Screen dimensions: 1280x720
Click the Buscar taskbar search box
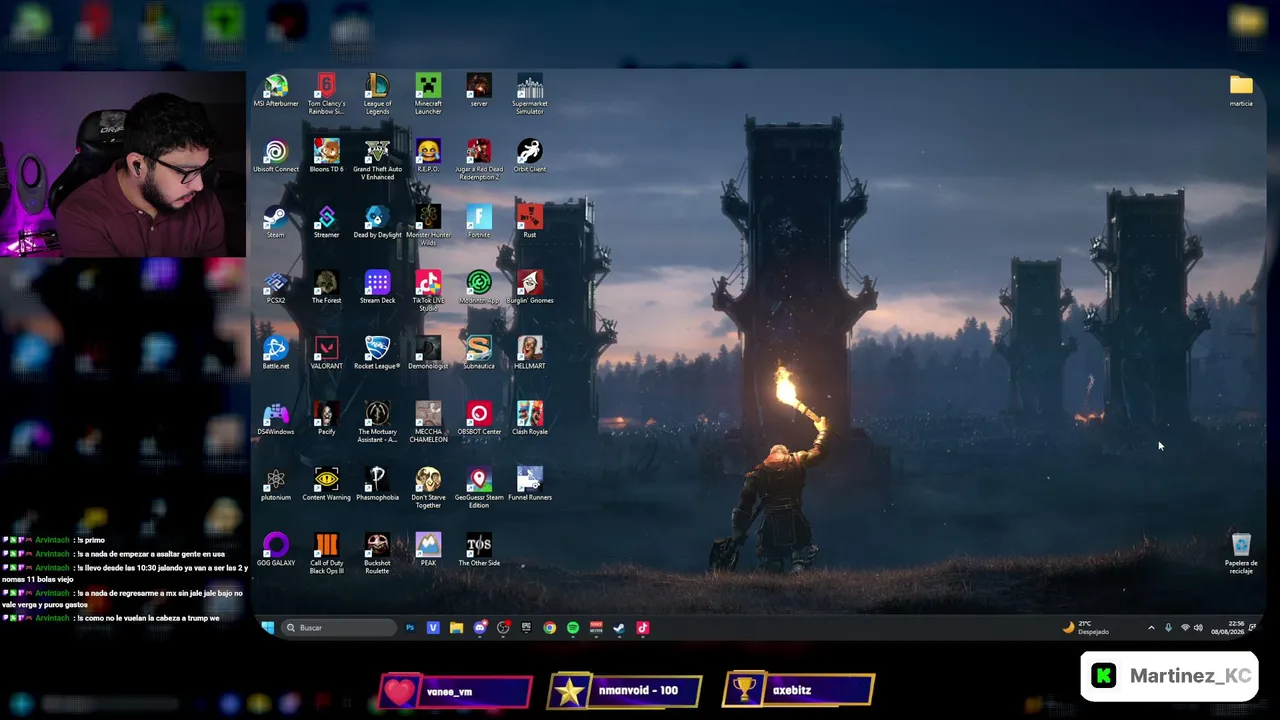338,628
